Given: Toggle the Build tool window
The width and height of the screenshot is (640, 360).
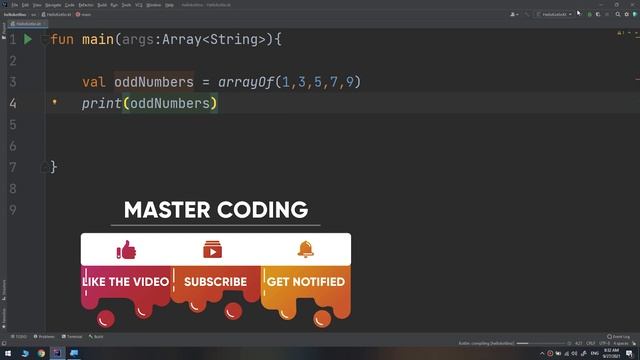Looking at the screenshot, I should pyautogui.click(x=96, y=337).
